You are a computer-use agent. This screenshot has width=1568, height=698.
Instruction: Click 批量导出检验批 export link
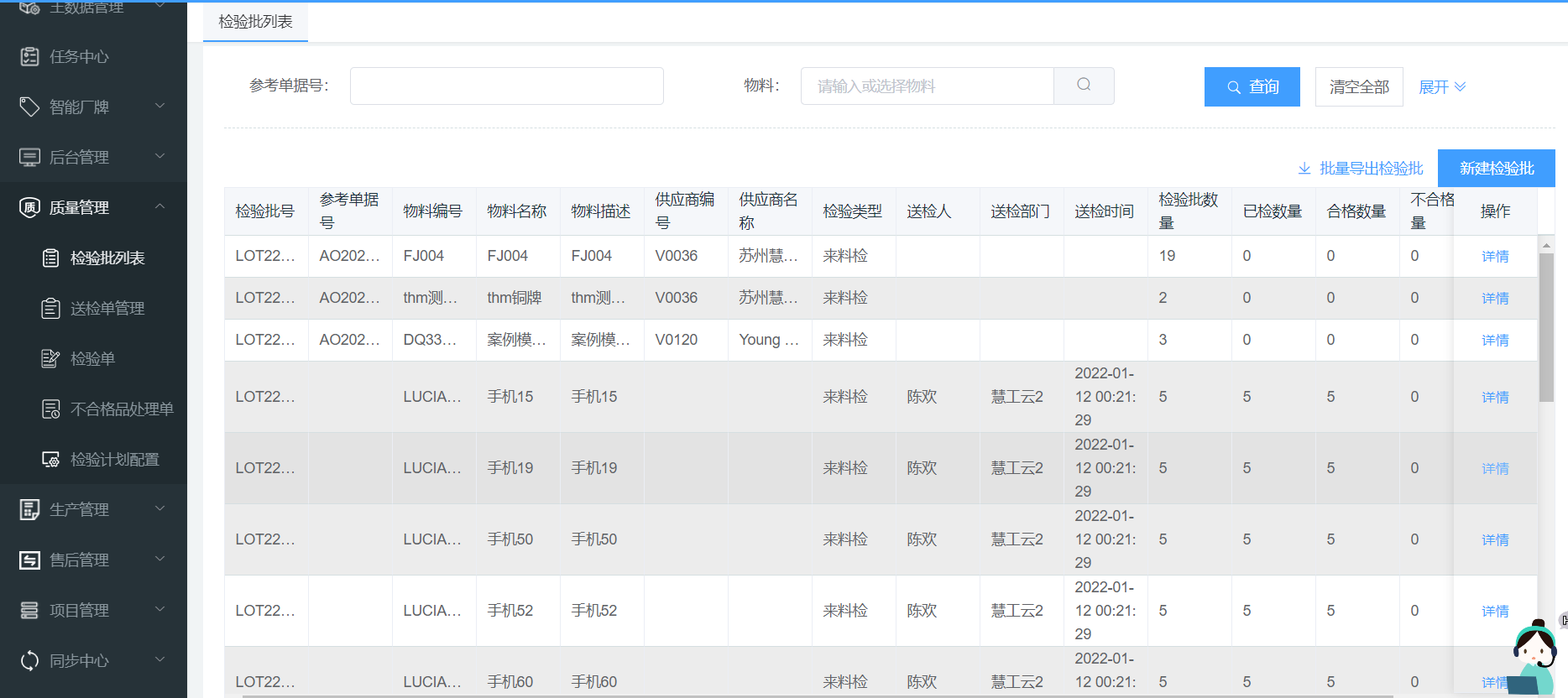[x=1361, y=168]
